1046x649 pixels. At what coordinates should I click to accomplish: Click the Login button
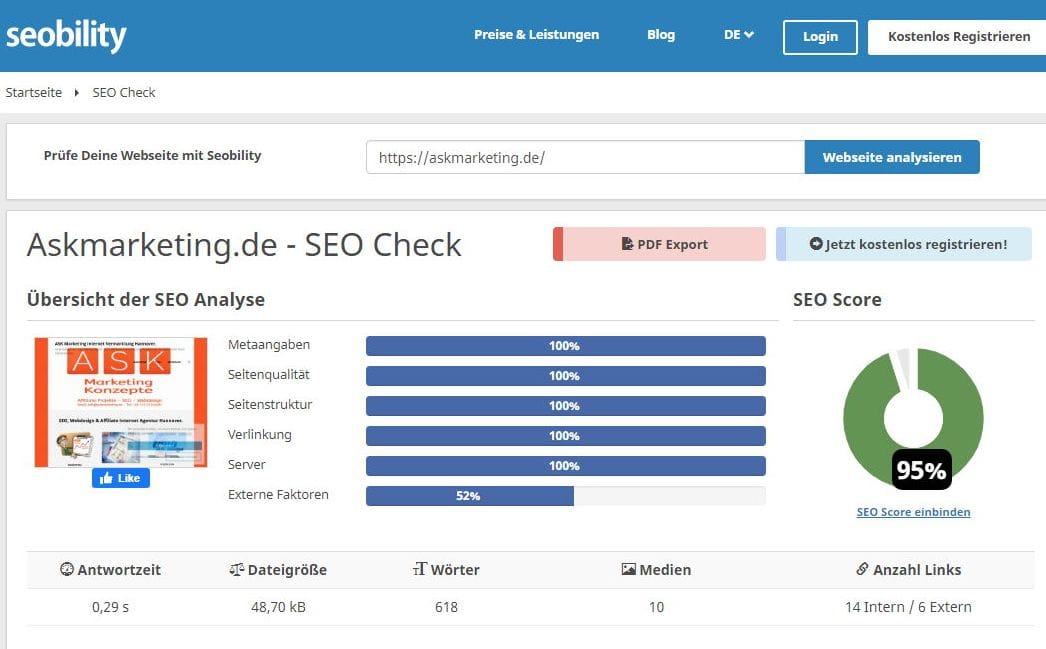click(820, 37)
